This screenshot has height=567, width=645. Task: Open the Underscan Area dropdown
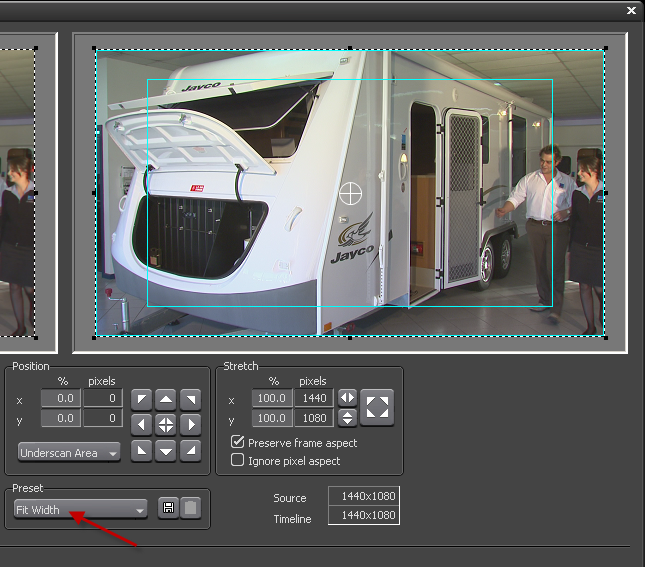69,453
